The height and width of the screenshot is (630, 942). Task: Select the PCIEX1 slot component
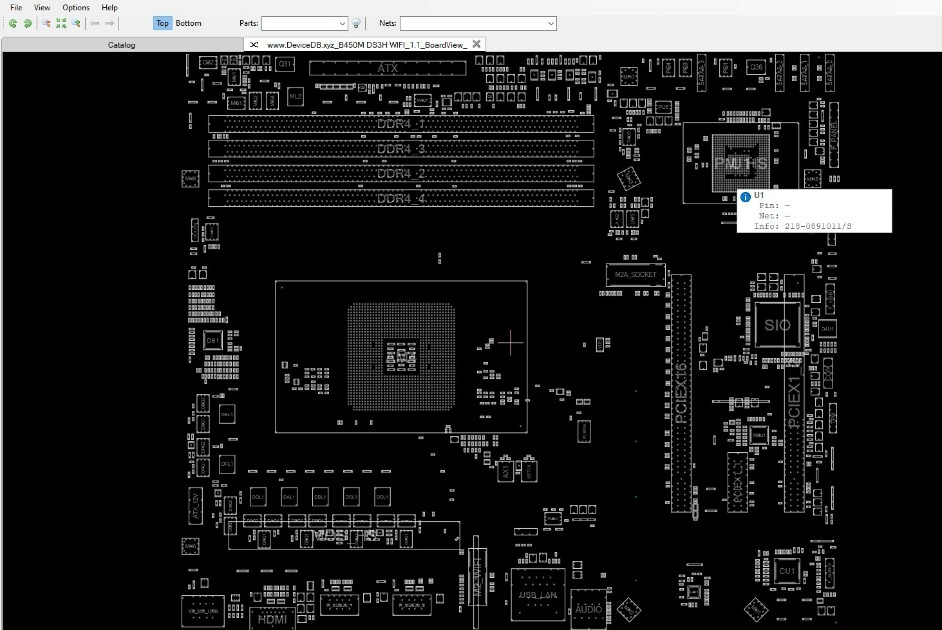[794, 393]
